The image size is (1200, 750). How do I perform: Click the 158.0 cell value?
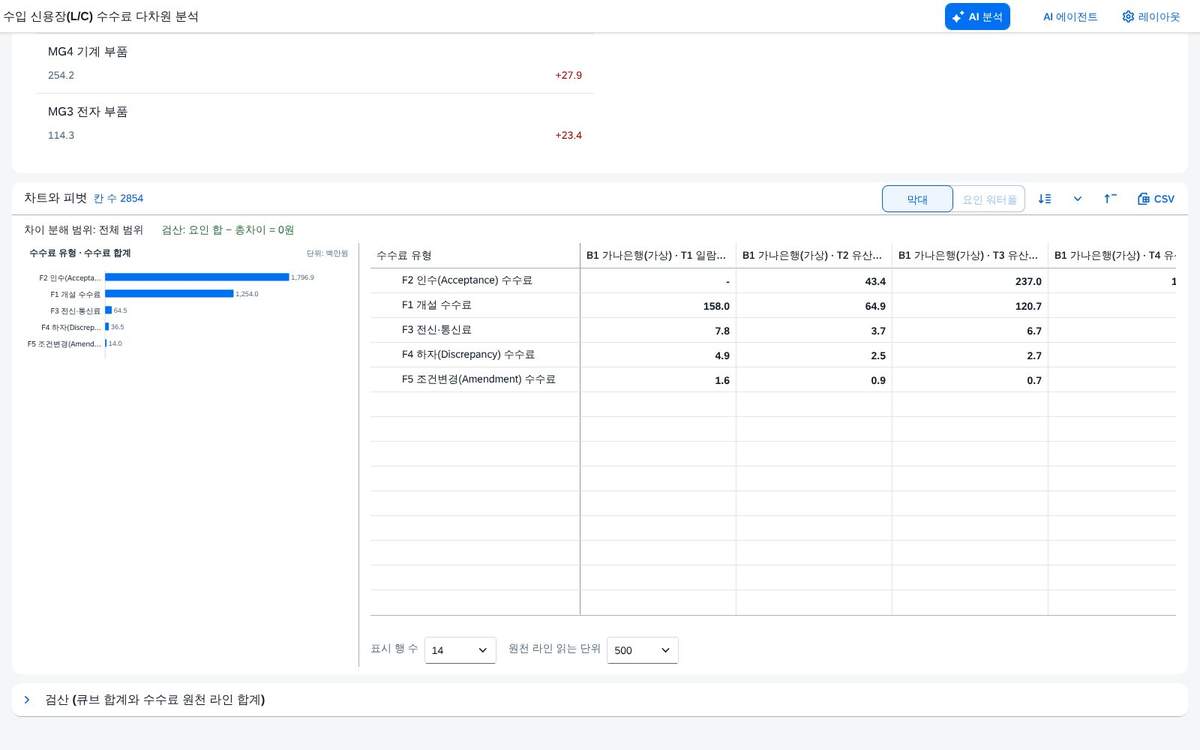coord(716,306)
